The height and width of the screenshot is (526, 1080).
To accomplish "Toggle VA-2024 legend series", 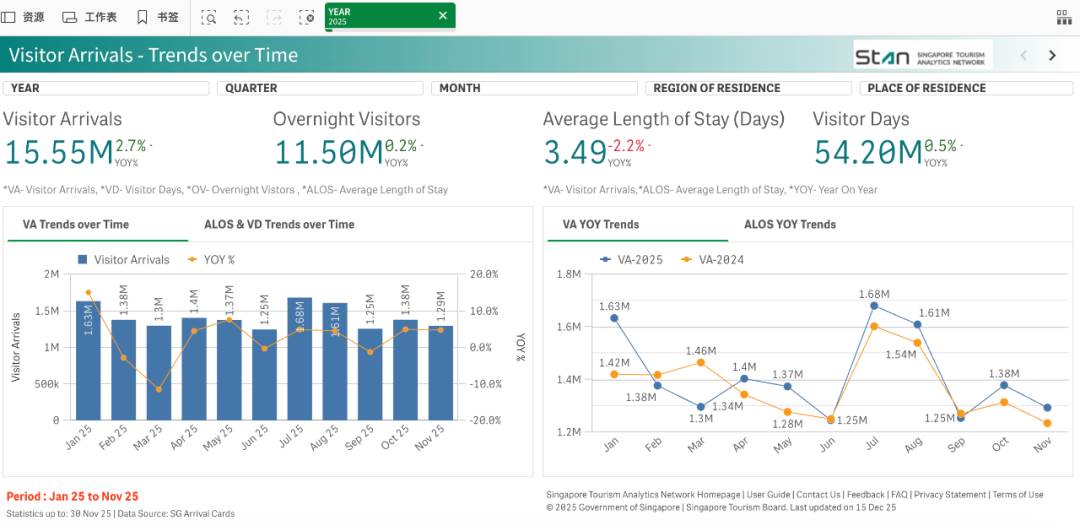I will tap(712, 260).
